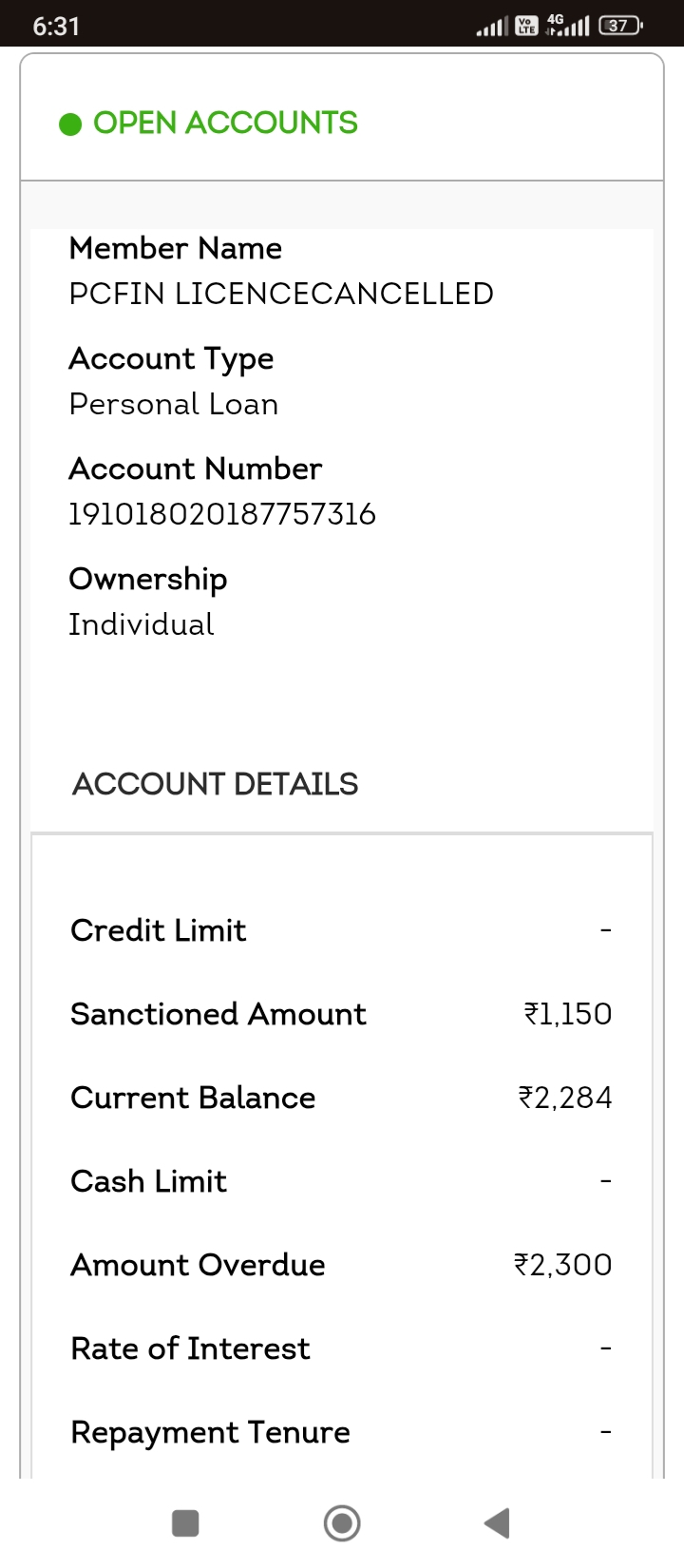Tap member name PCFIN LICENCECANCELLED

pyautogui.click(x=281, y=294)
